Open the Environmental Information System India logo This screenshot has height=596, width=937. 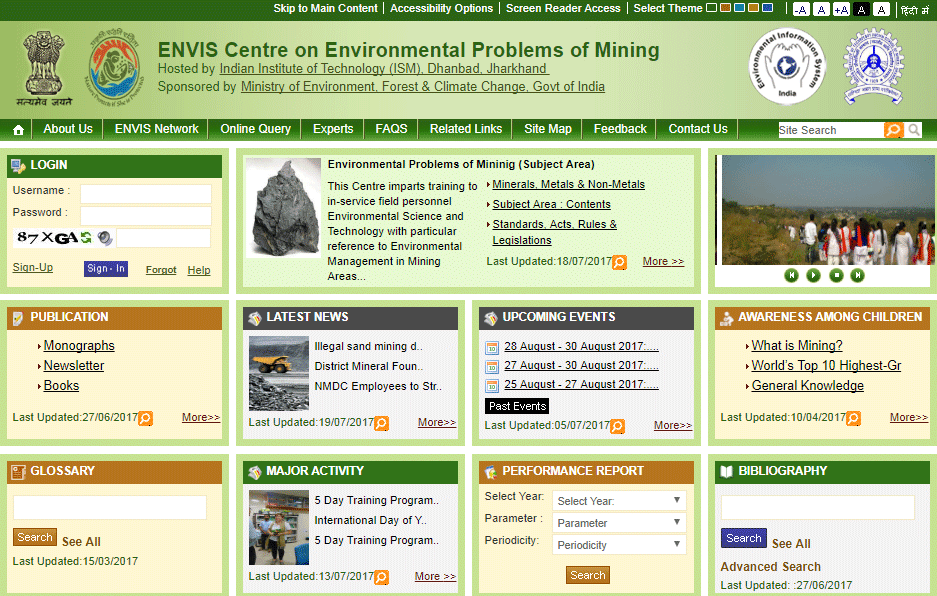pyautogui.click(x=787, y=66)
